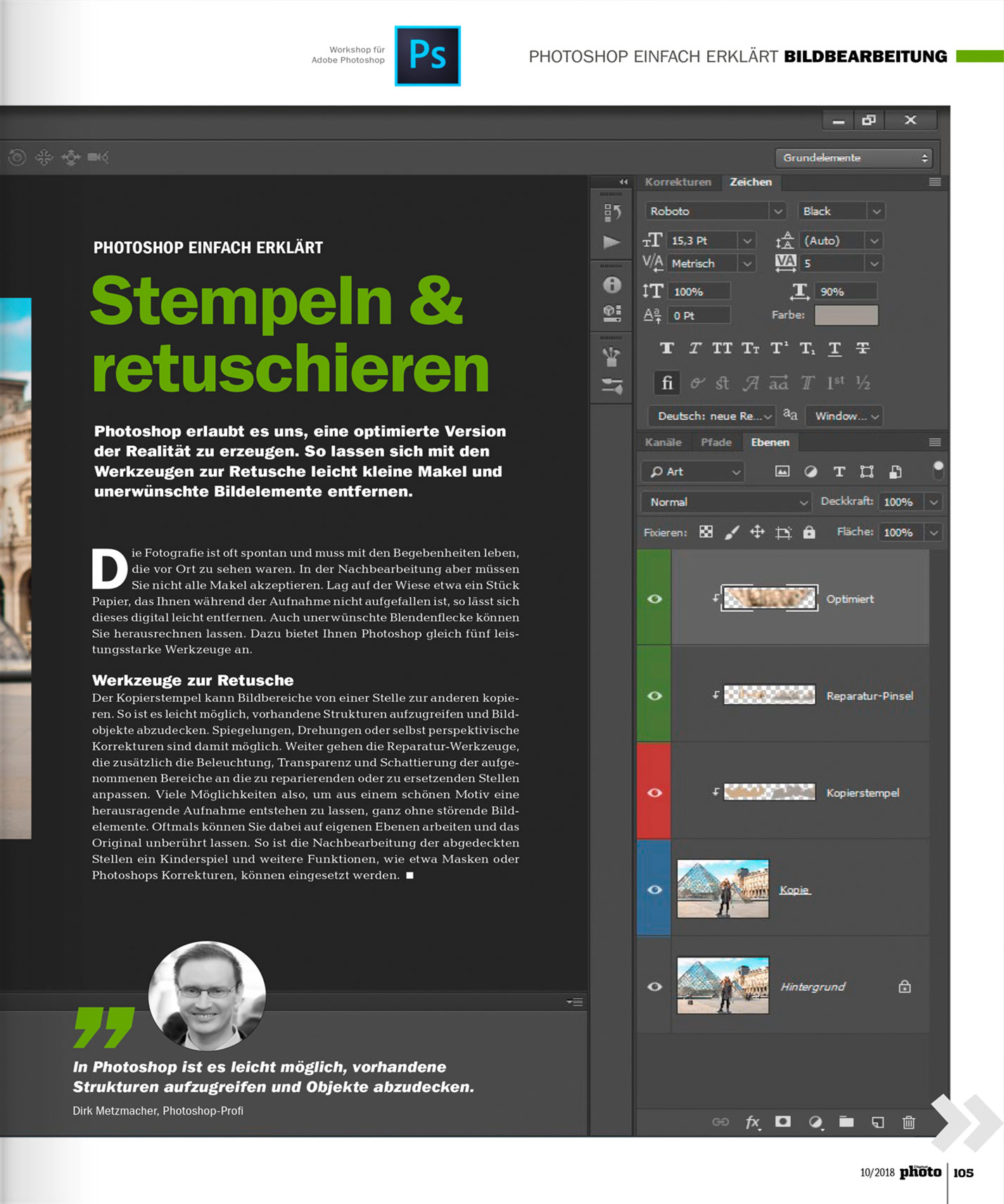1004x1204 pixels.
Task: Click the baseline shift 0 Pt field
Action: [x=699, y=315]
